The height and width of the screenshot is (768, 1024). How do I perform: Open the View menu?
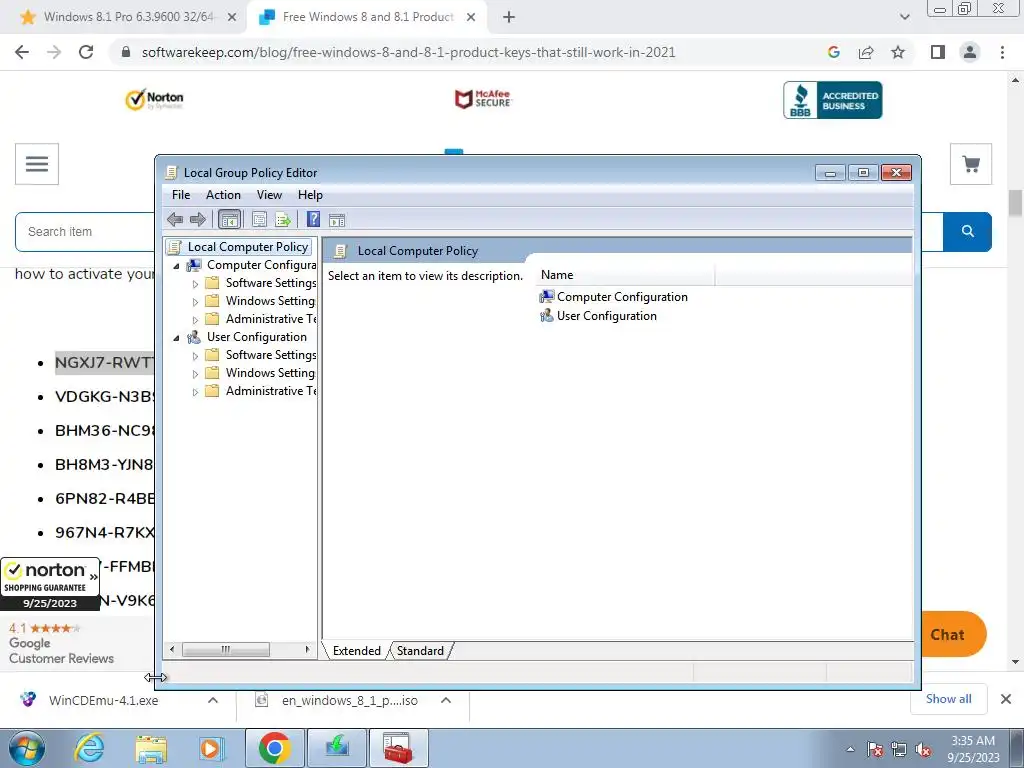(269, 195)
